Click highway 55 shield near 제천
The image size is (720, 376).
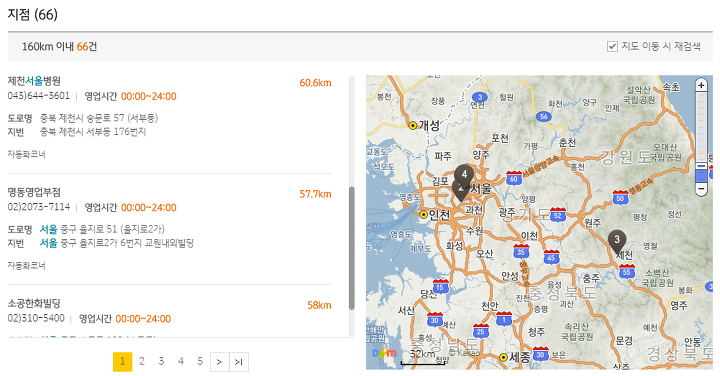click(627, 271)
